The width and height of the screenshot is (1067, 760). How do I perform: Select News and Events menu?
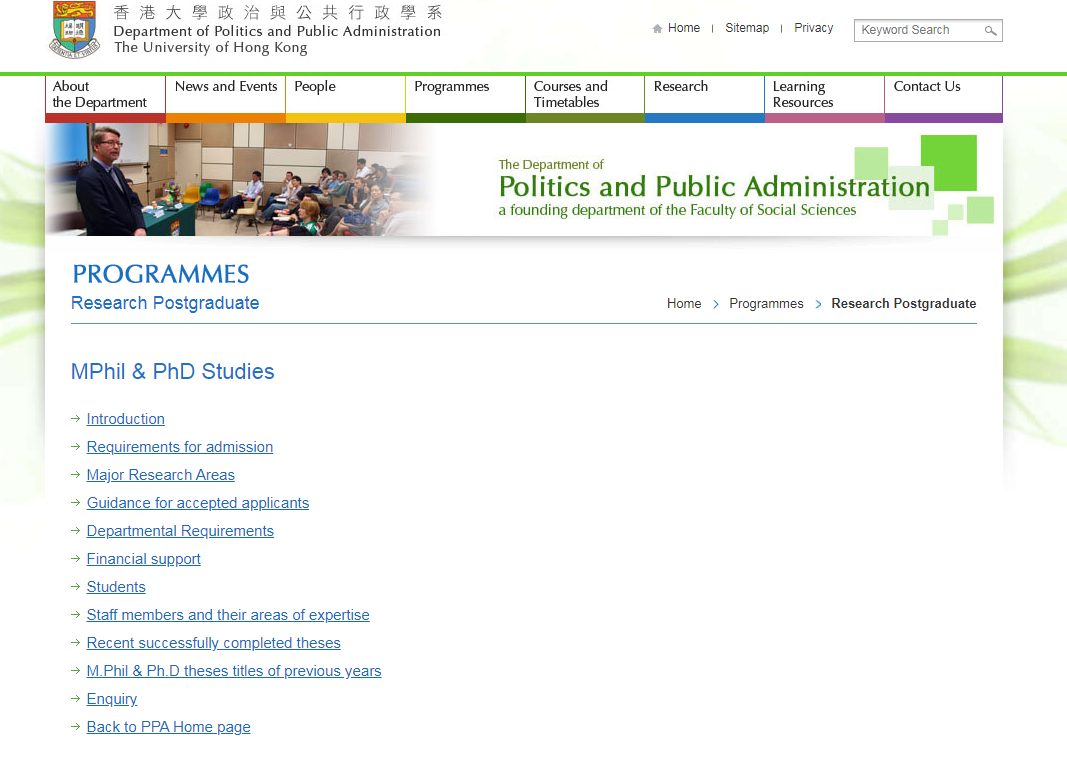tap(225, 87)
